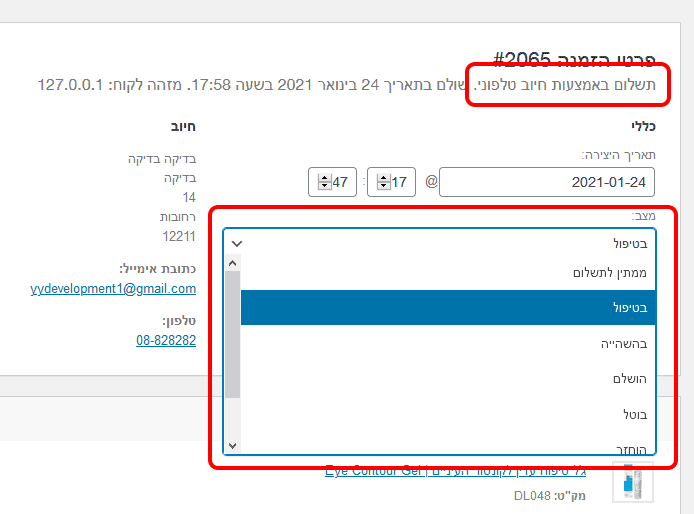Click the status list scrollbar thumb

pos(233,334)
